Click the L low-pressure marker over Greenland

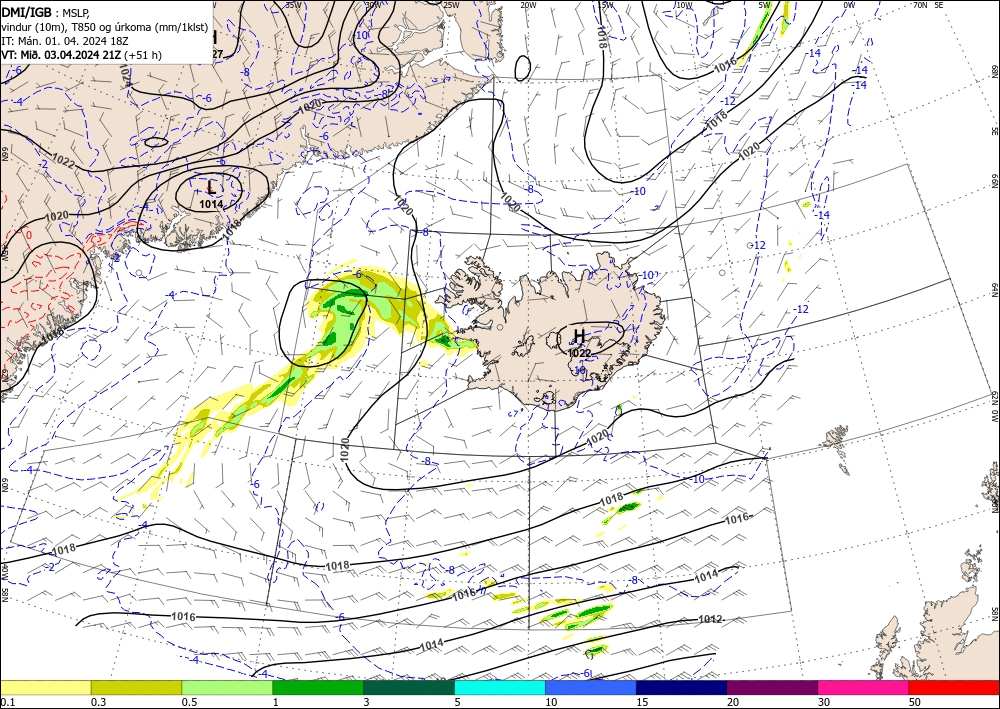tap(212, 187)
